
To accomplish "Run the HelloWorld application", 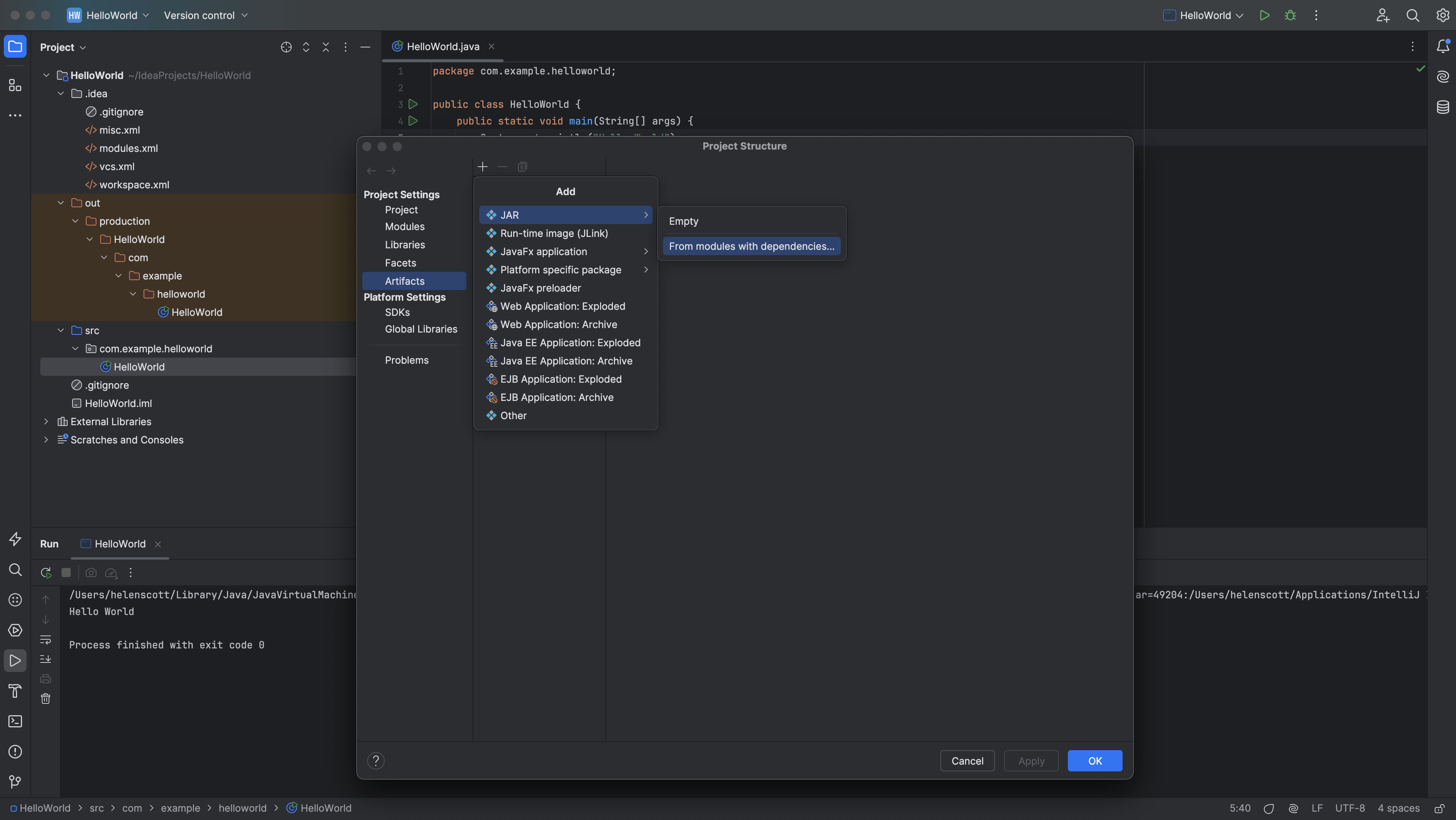I will point(1264,15).
